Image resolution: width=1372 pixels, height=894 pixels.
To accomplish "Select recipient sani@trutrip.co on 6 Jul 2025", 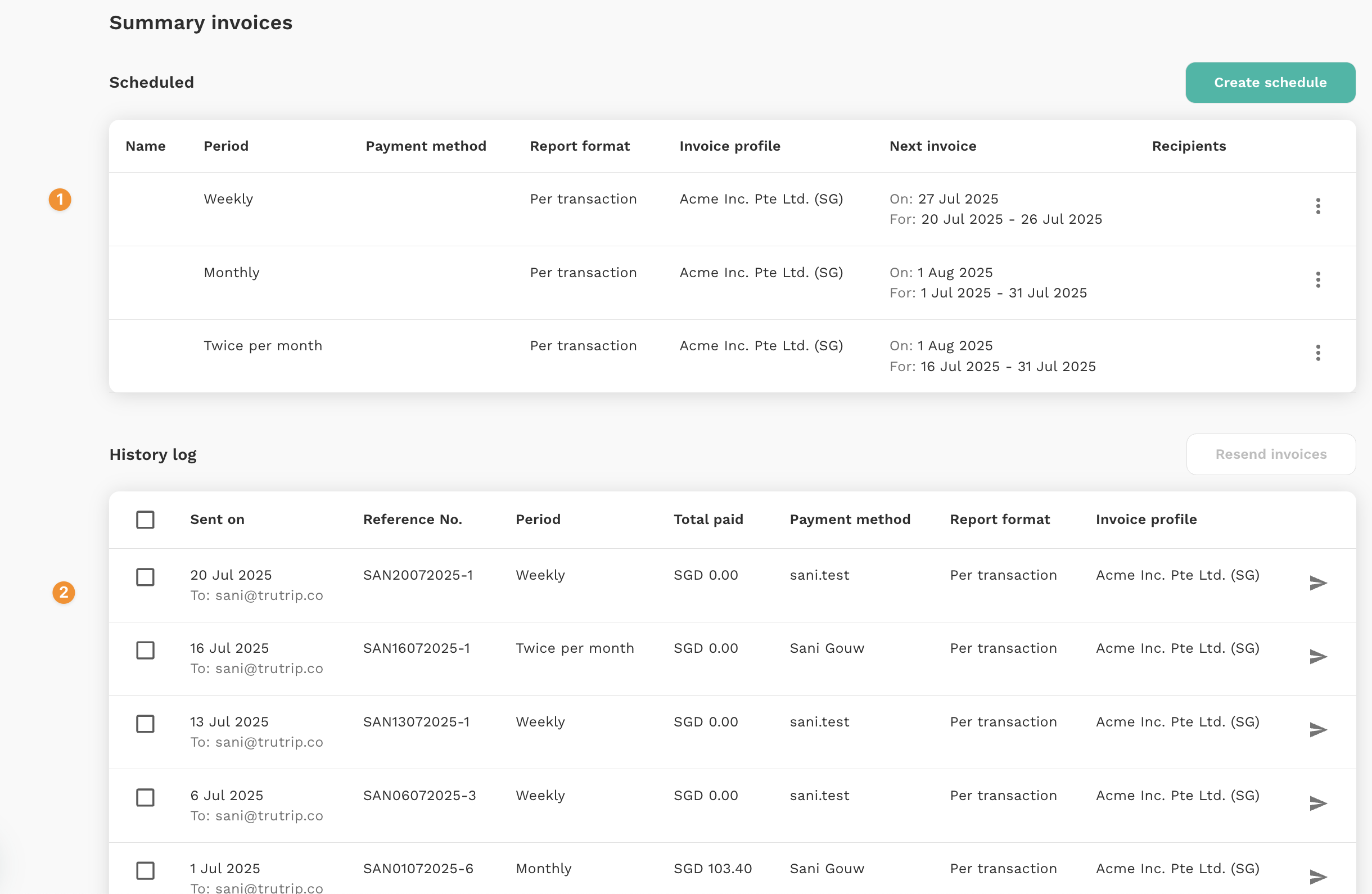I will 269,815.
